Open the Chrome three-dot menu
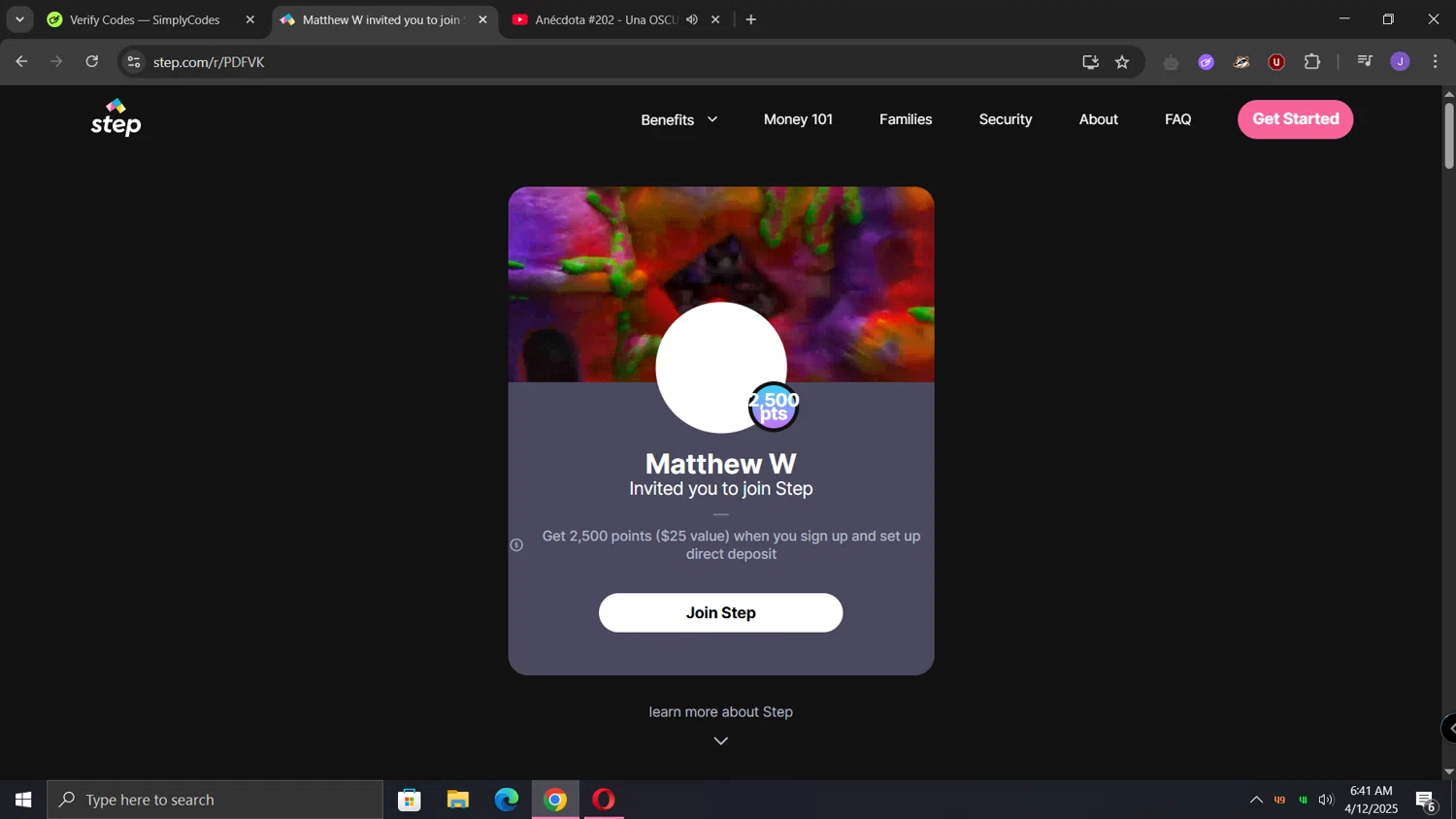This screenshot has height=819, width=1456. pos(1435,61)
